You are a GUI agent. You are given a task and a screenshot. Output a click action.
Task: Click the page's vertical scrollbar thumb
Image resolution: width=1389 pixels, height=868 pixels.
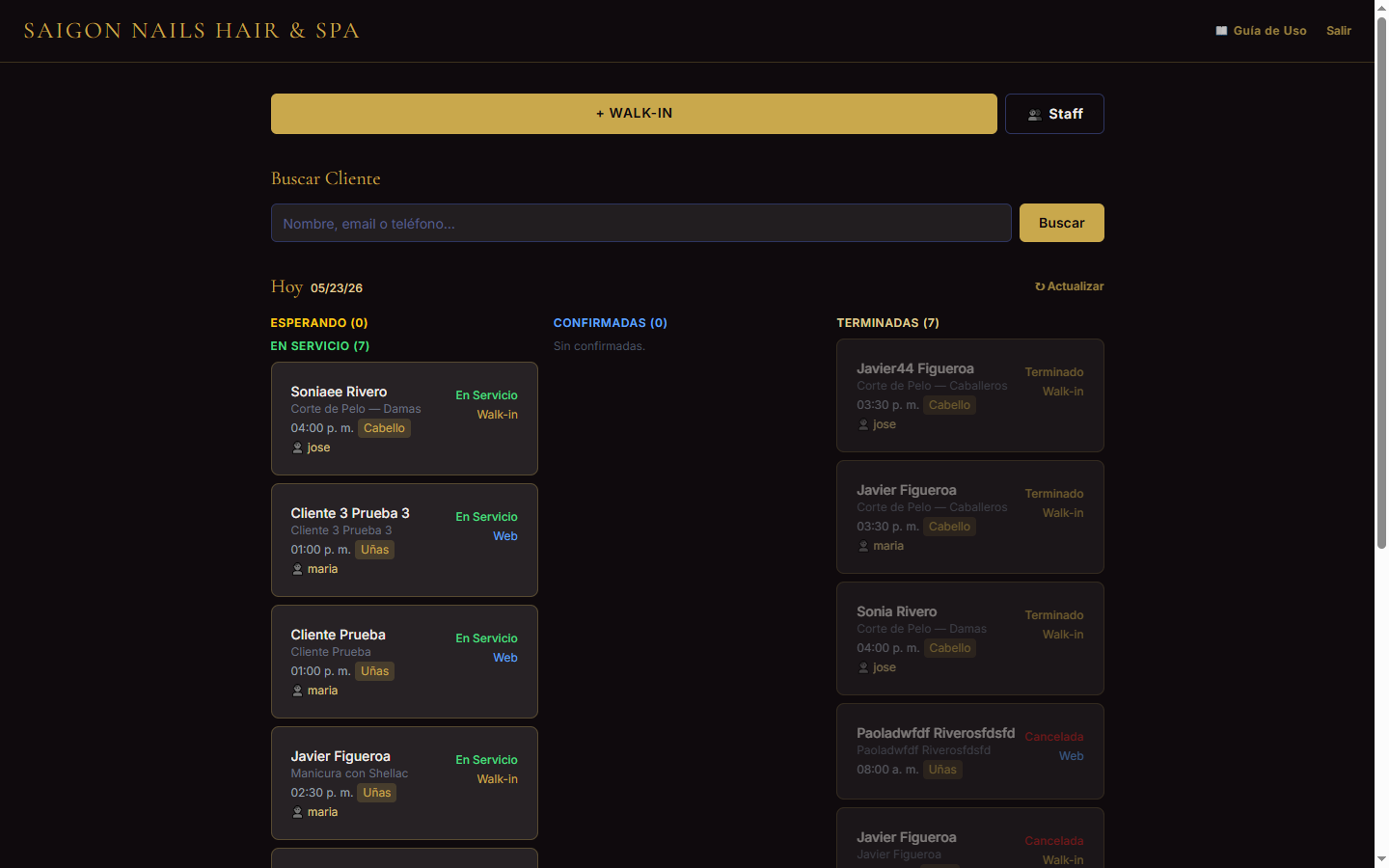click(x=1381, y=284)
